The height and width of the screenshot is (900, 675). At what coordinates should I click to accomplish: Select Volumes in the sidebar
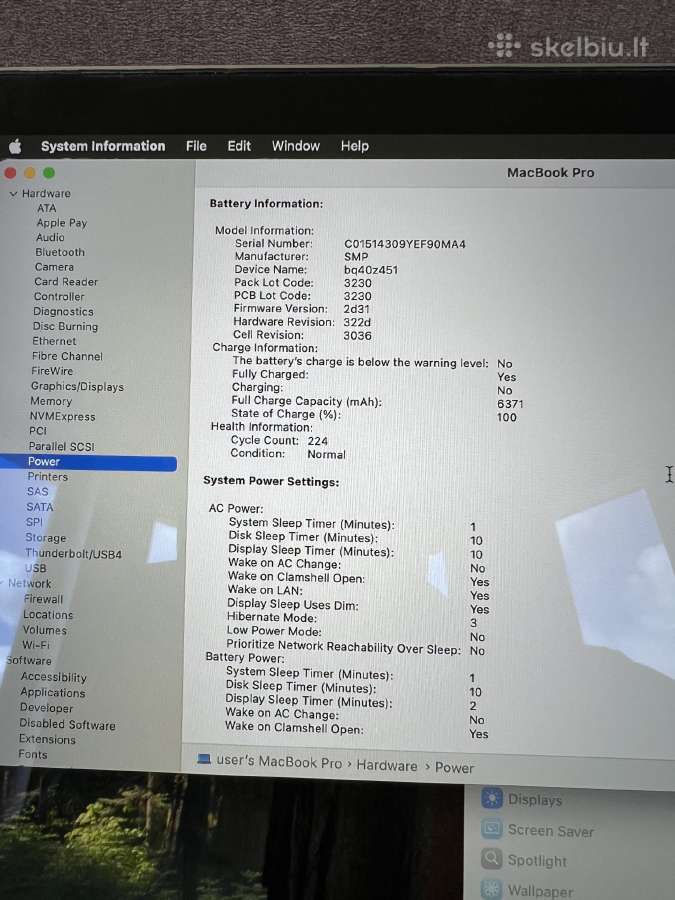44,630
